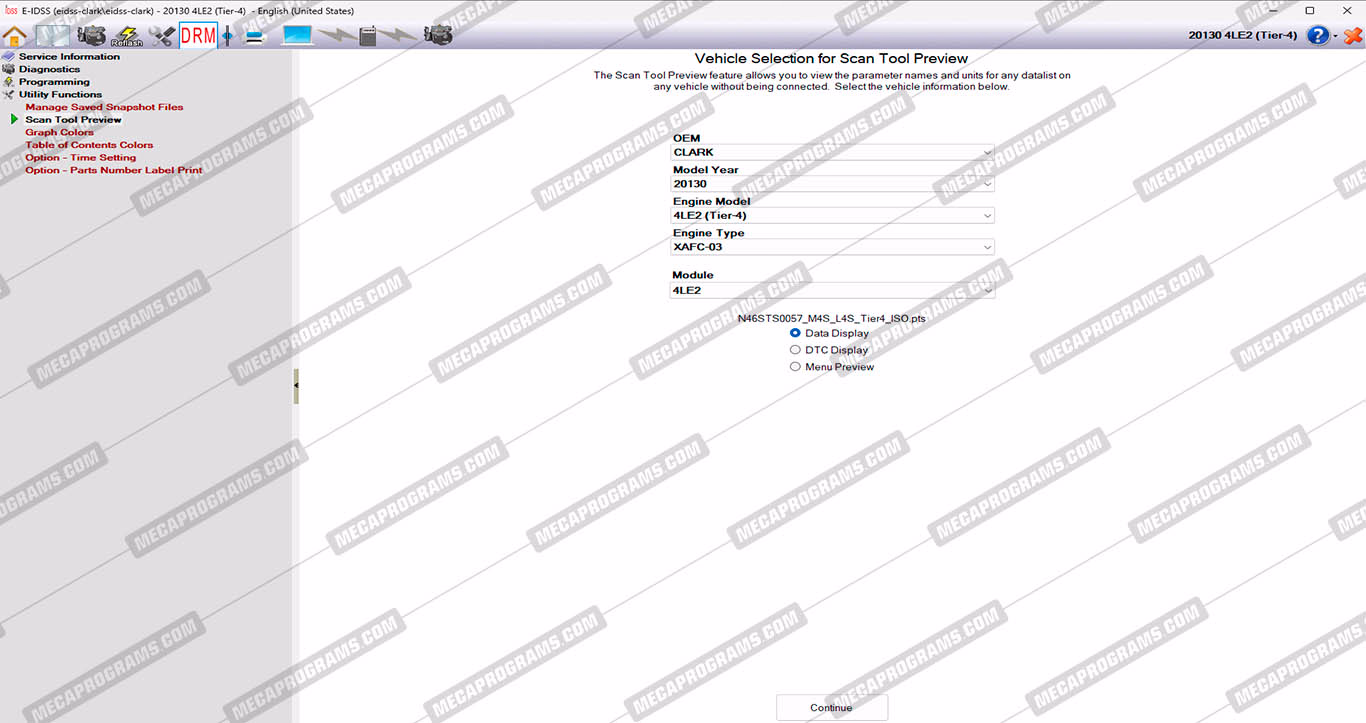Click the E-IDSS app icon in title bar
This screenshot has height=723, width=1366.
click(x=10, y=10)
